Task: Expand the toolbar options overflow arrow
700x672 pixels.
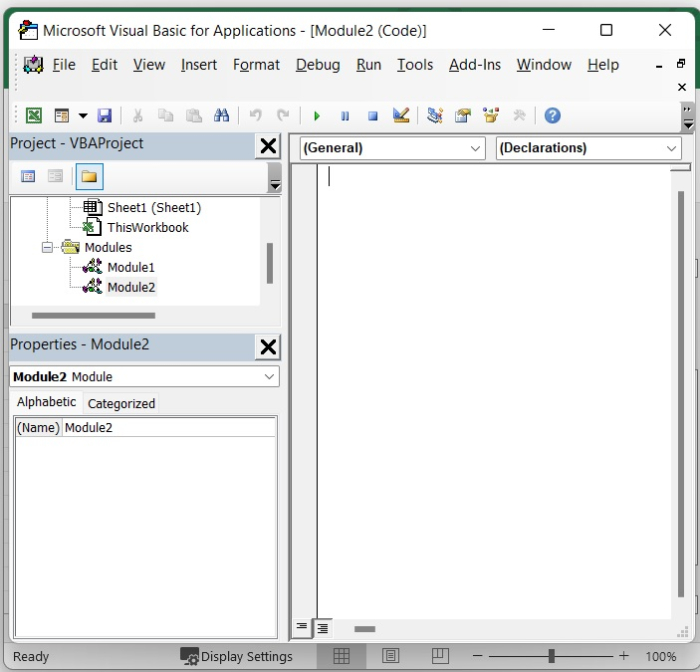Action: pyautogui.click(x=688, y=117)
